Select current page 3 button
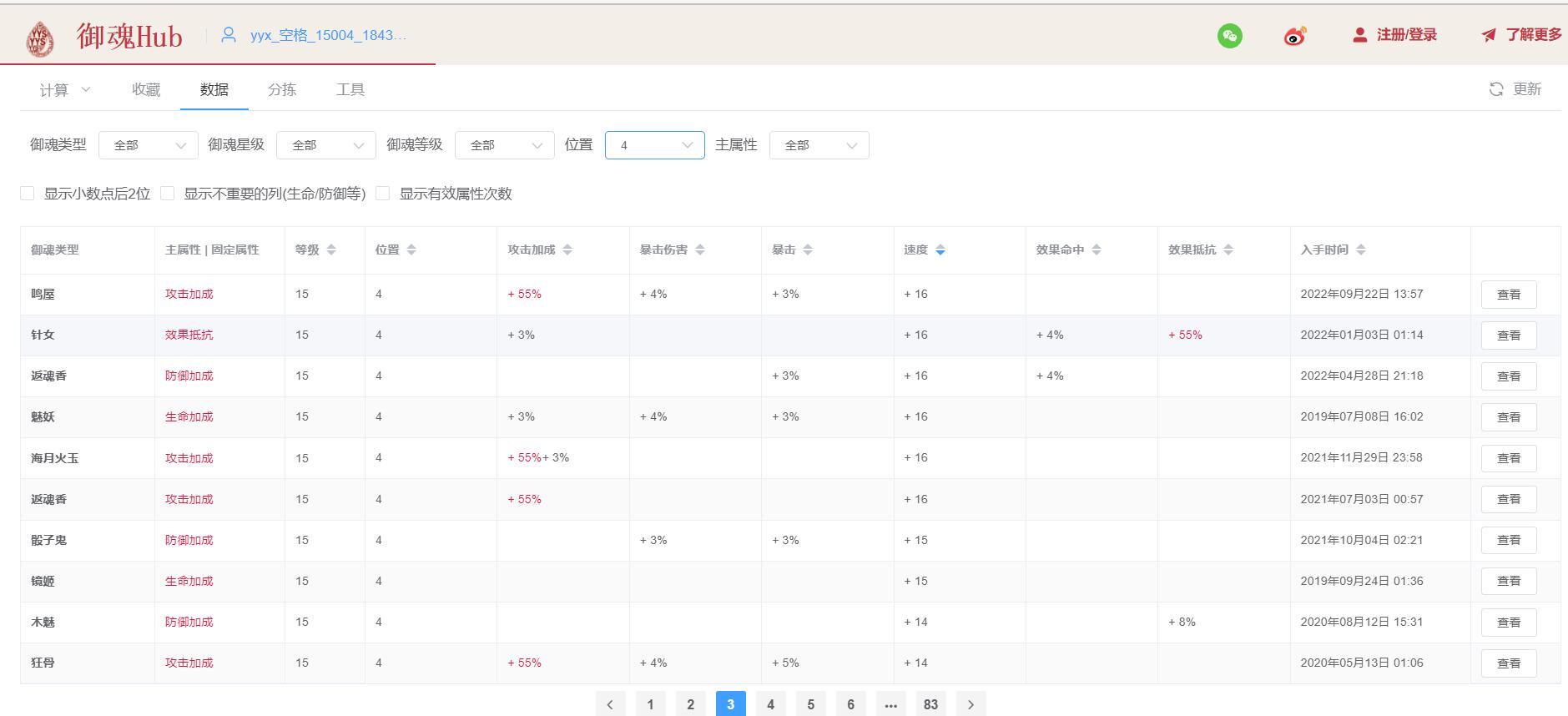 click(x=730, y=704)
